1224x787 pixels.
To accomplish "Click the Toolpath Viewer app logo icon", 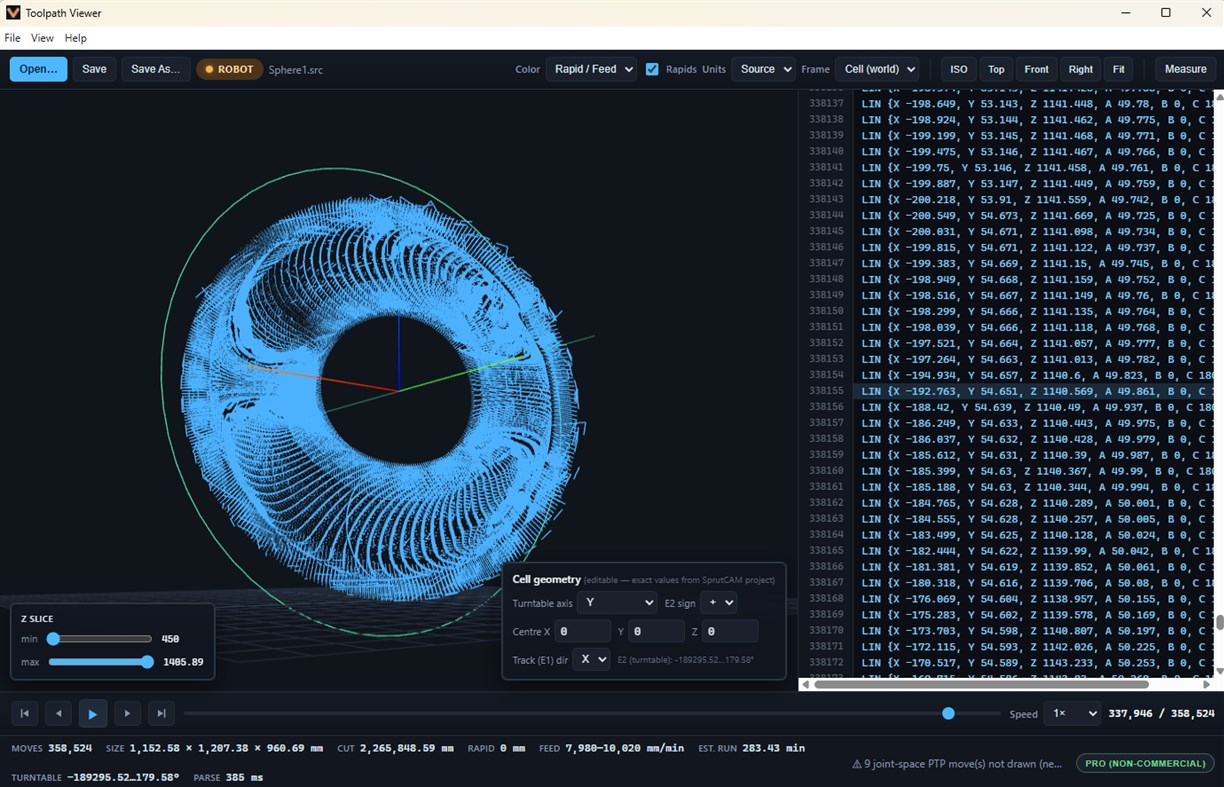I will point(13,13).
